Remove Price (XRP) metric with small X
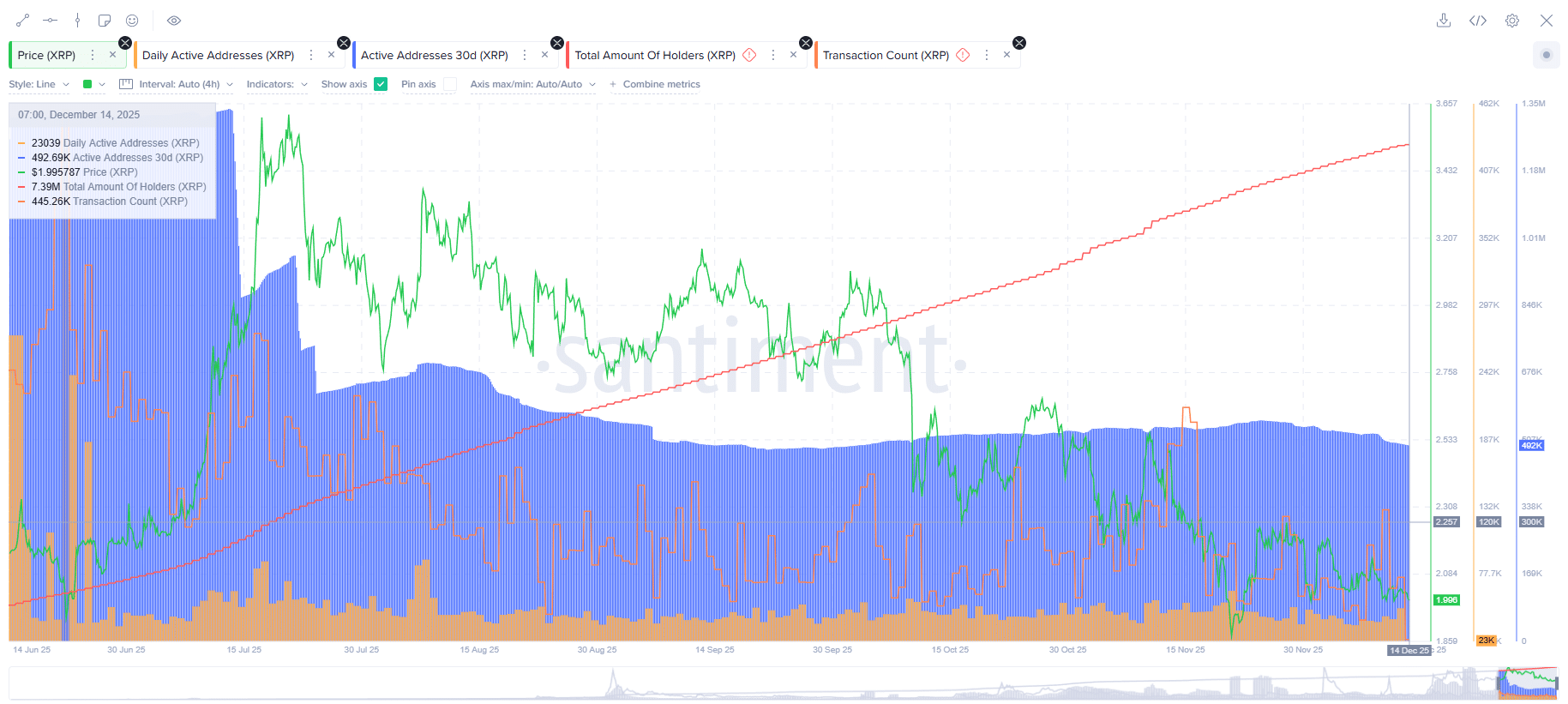Image resolution: width=1568 pixels, height=704 pixels. 112,55
